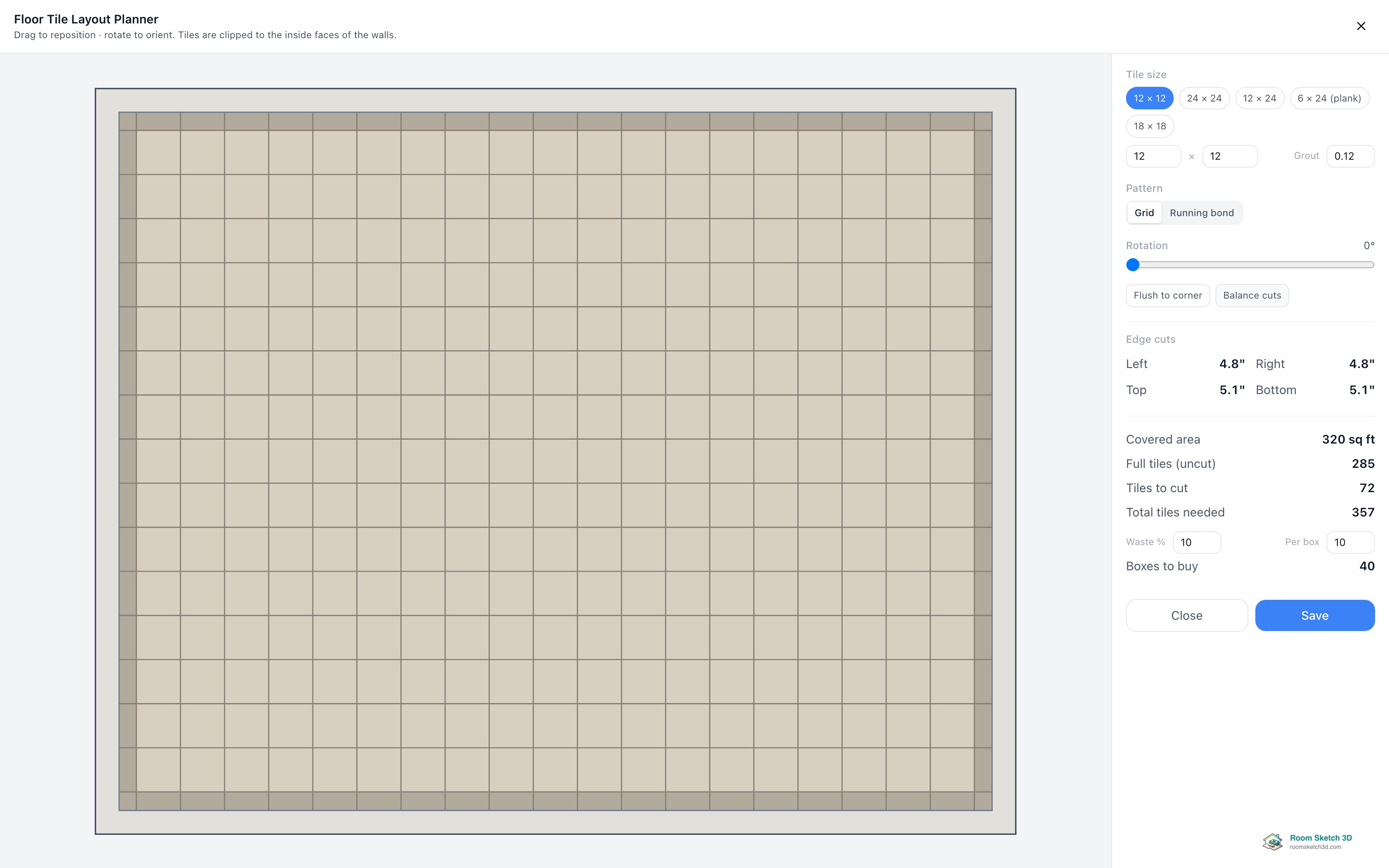
Task: Click the Edge cuts section label
Action: click(x=1150, y=339)
